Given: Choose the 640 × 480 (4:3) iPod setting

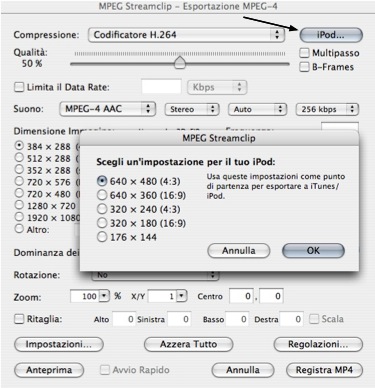Looking at the screenshot, I should tap(102, 181).
